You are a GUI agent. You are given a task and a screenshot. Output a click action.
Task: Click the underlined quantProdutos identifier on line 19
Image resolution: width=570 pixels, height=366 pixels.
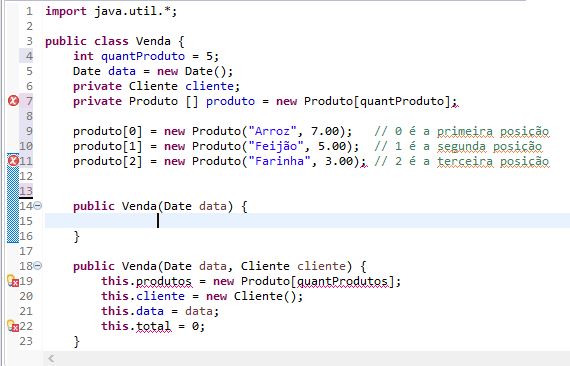click(x=343, y=281)
